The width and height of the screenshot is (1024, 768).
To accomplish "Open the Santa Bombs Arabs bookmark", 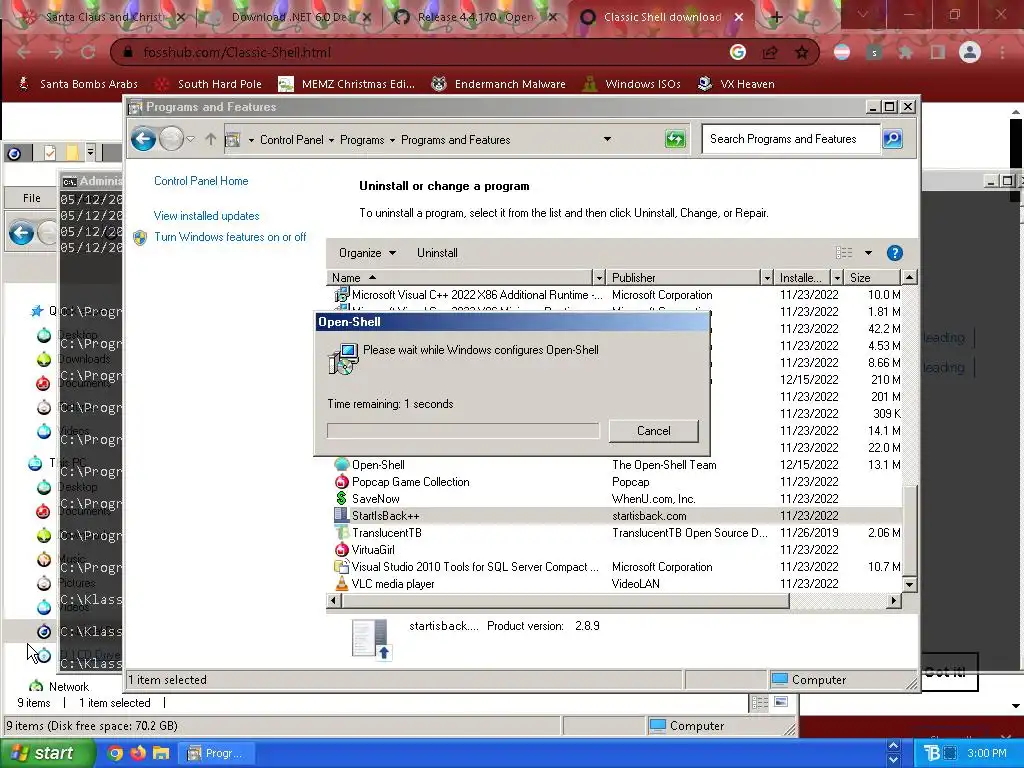I will [78, 84].
